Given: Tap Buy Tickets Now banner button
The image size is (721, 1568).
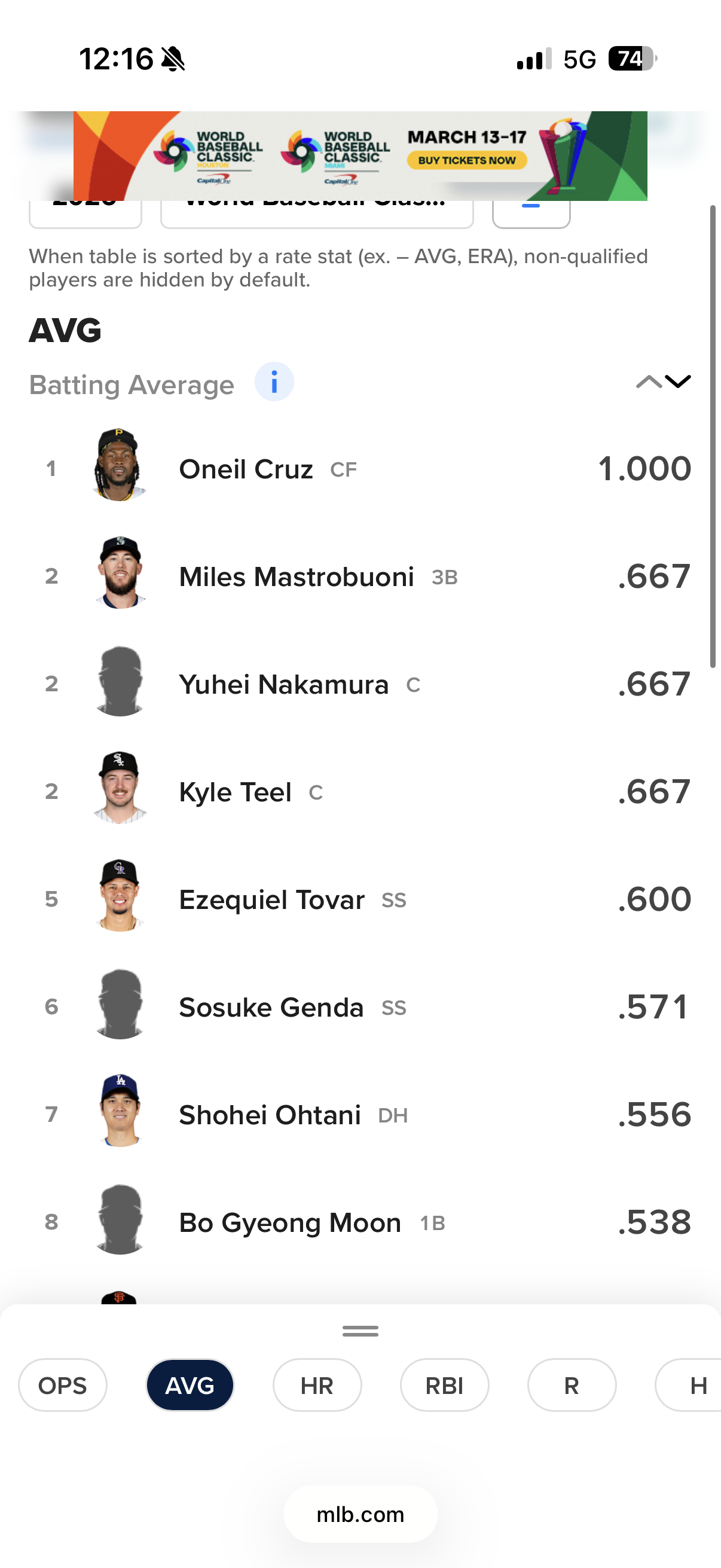Looking at the screenshot, I should 467,161.
